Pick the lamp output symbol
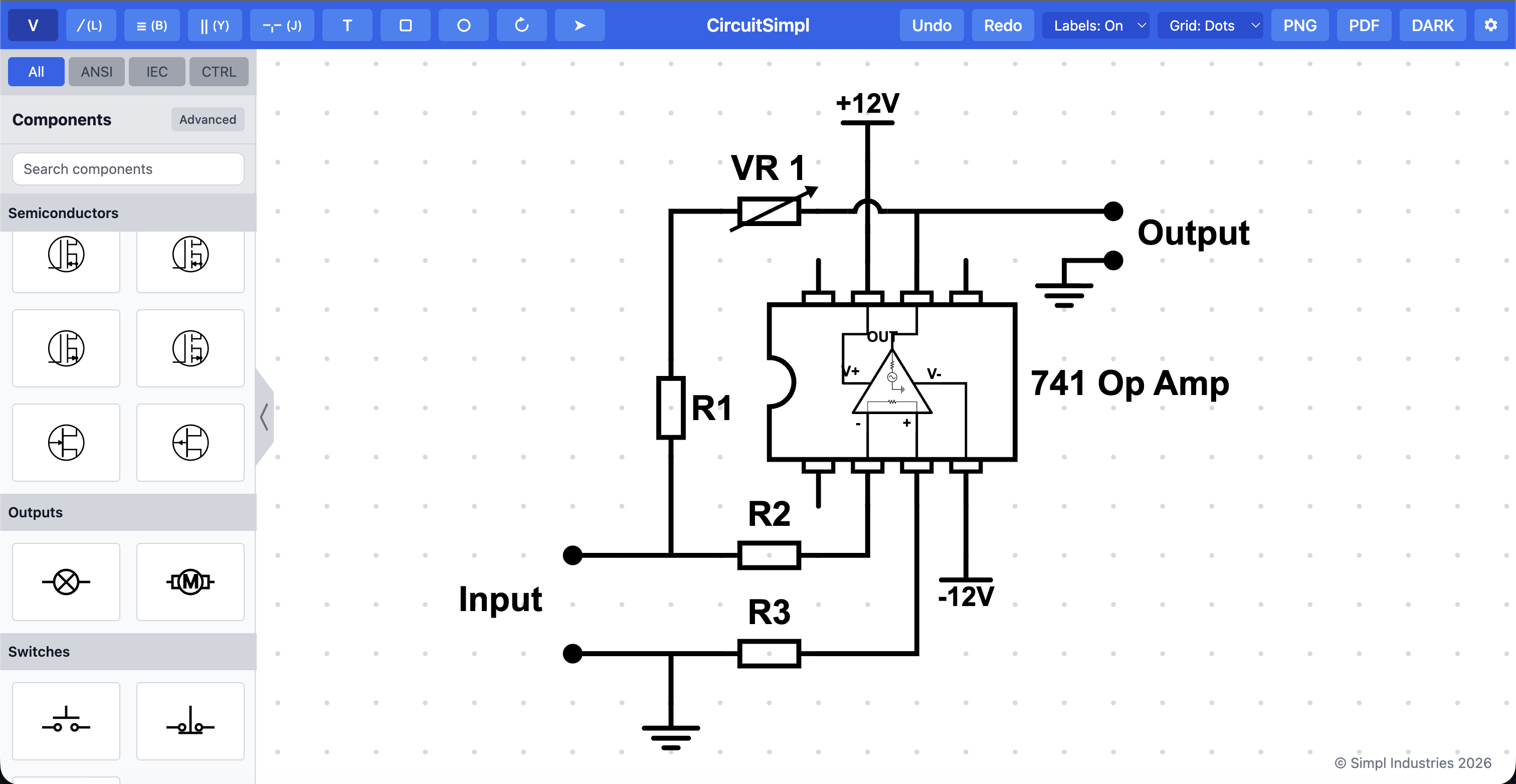Viewport: 1516px width, 784px height. (66, 582)
